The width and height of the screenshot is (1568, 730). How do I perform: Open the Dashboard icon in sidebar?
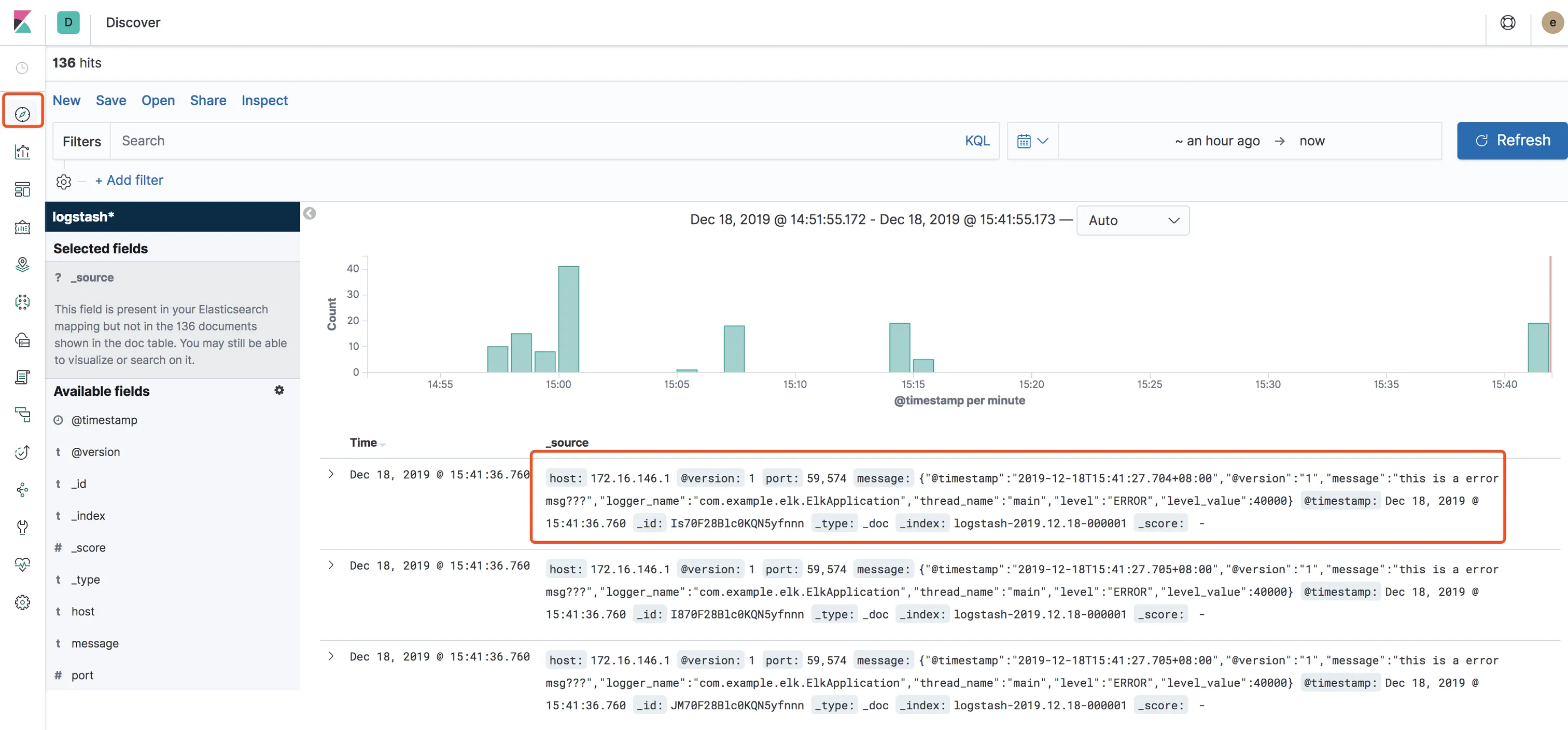pos(22,189)
